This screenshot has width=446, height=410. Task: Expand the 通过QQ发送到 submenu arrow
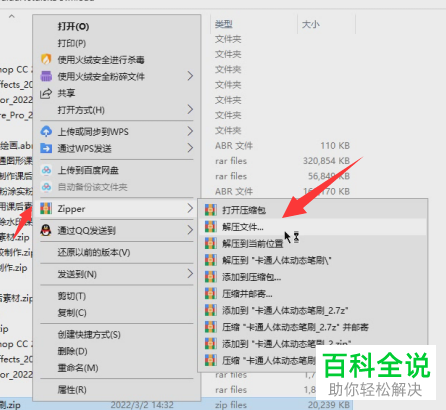190,230
